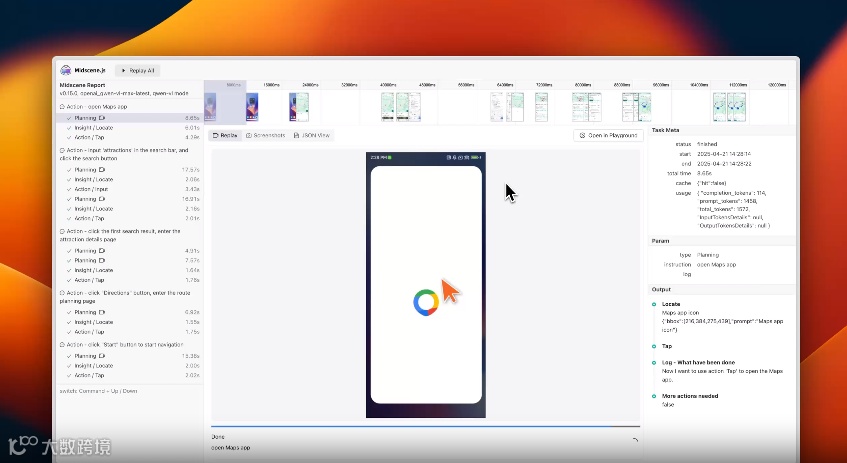The height and width of the screenshot is (463, 847).
Task: Click the 'Action - open Maps app' group header
Action: (x=93, y=107)
